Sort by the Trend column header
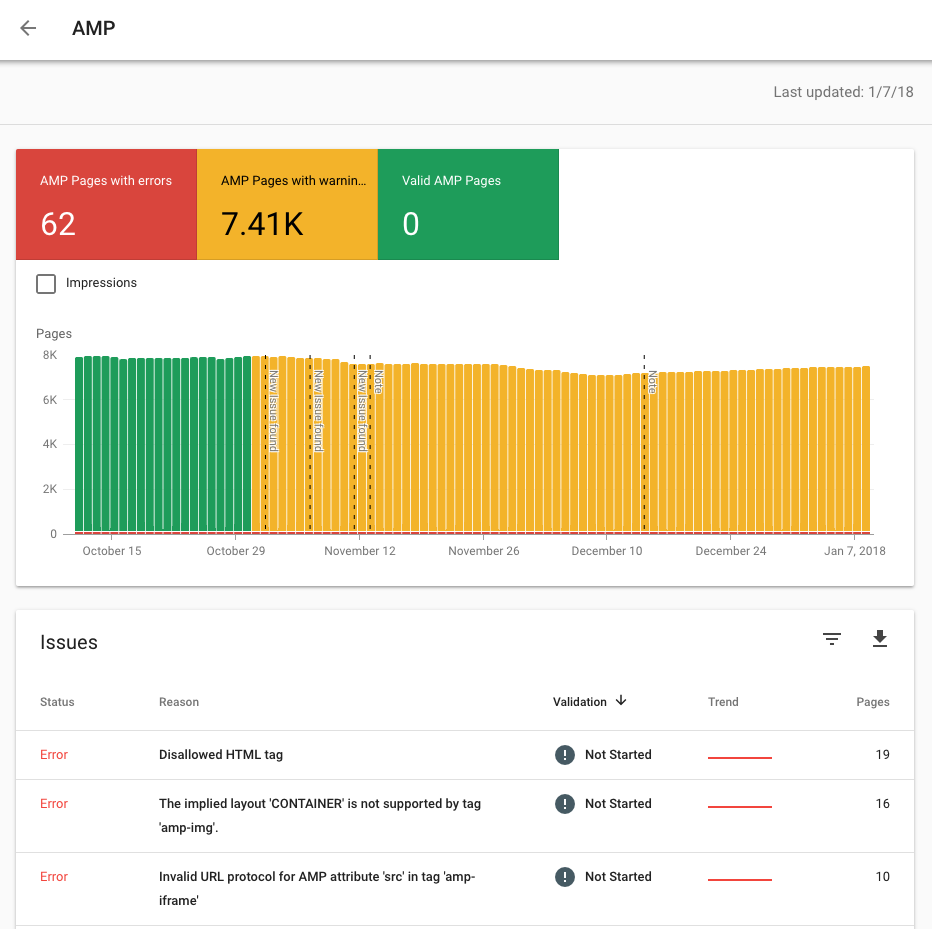 click(723, 702)
